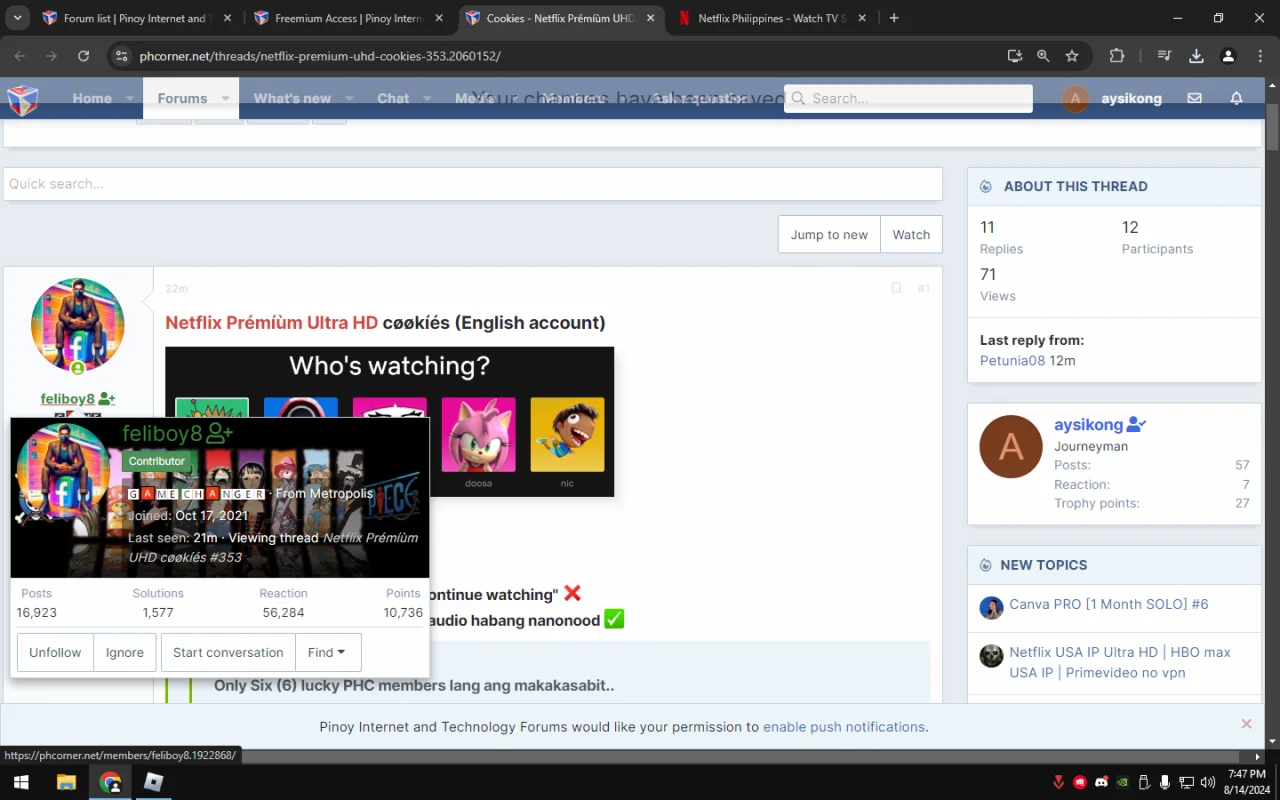Open Netflix USA IP Ultra HD topic
This screenshot has height=800, width=1280.
(1119, 662)
